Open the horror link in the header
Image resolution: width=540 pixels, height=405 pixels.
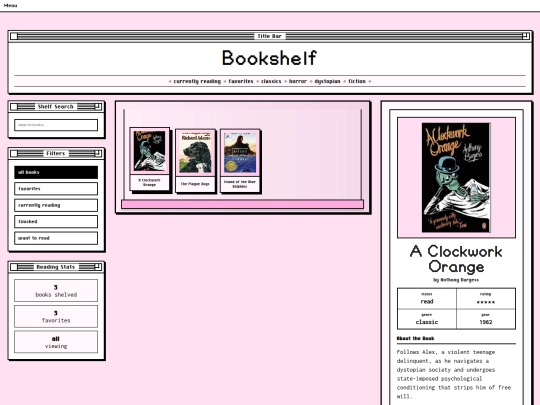tap(298, 81)
